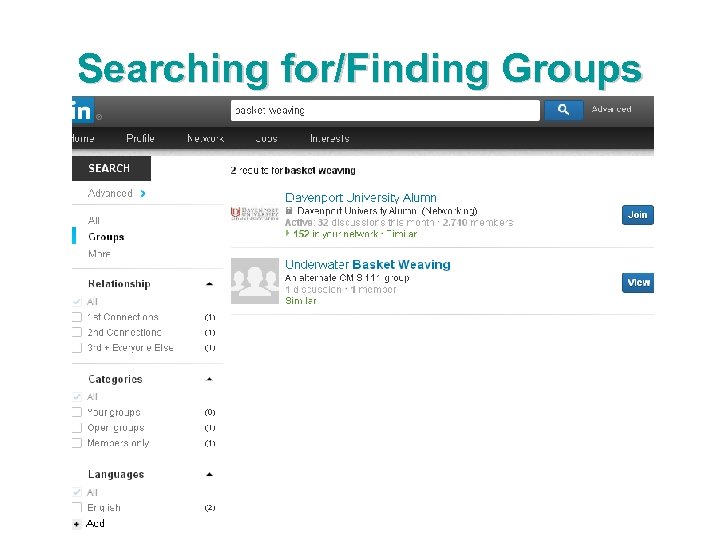
Task: Open the Home menu
Action: [x=83, y=138]
